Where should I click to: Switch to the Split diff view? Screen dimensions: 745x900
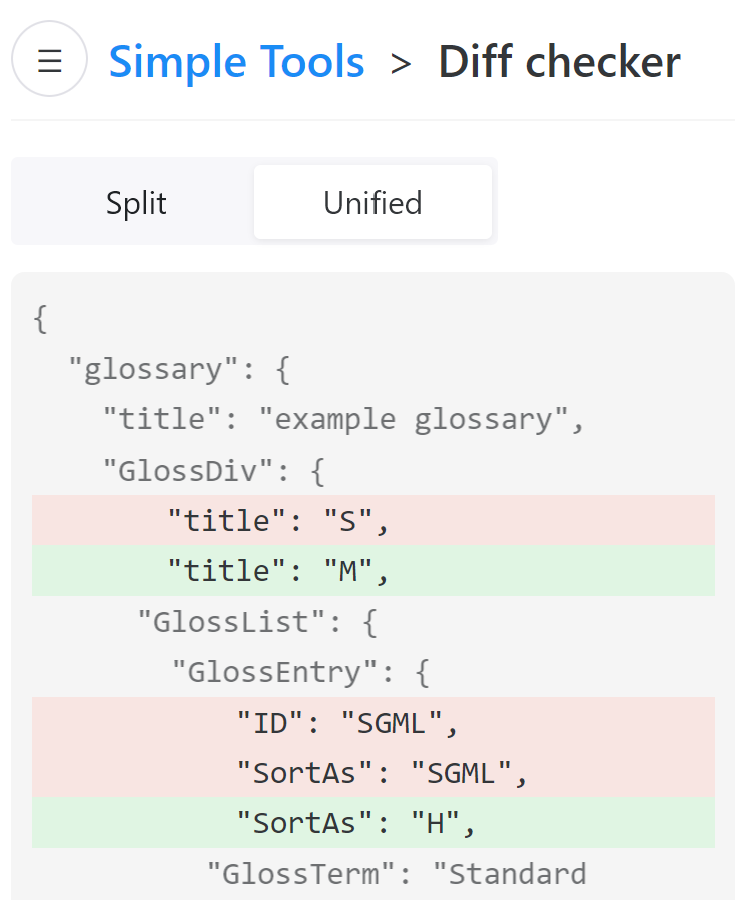[x=135, y=202]
